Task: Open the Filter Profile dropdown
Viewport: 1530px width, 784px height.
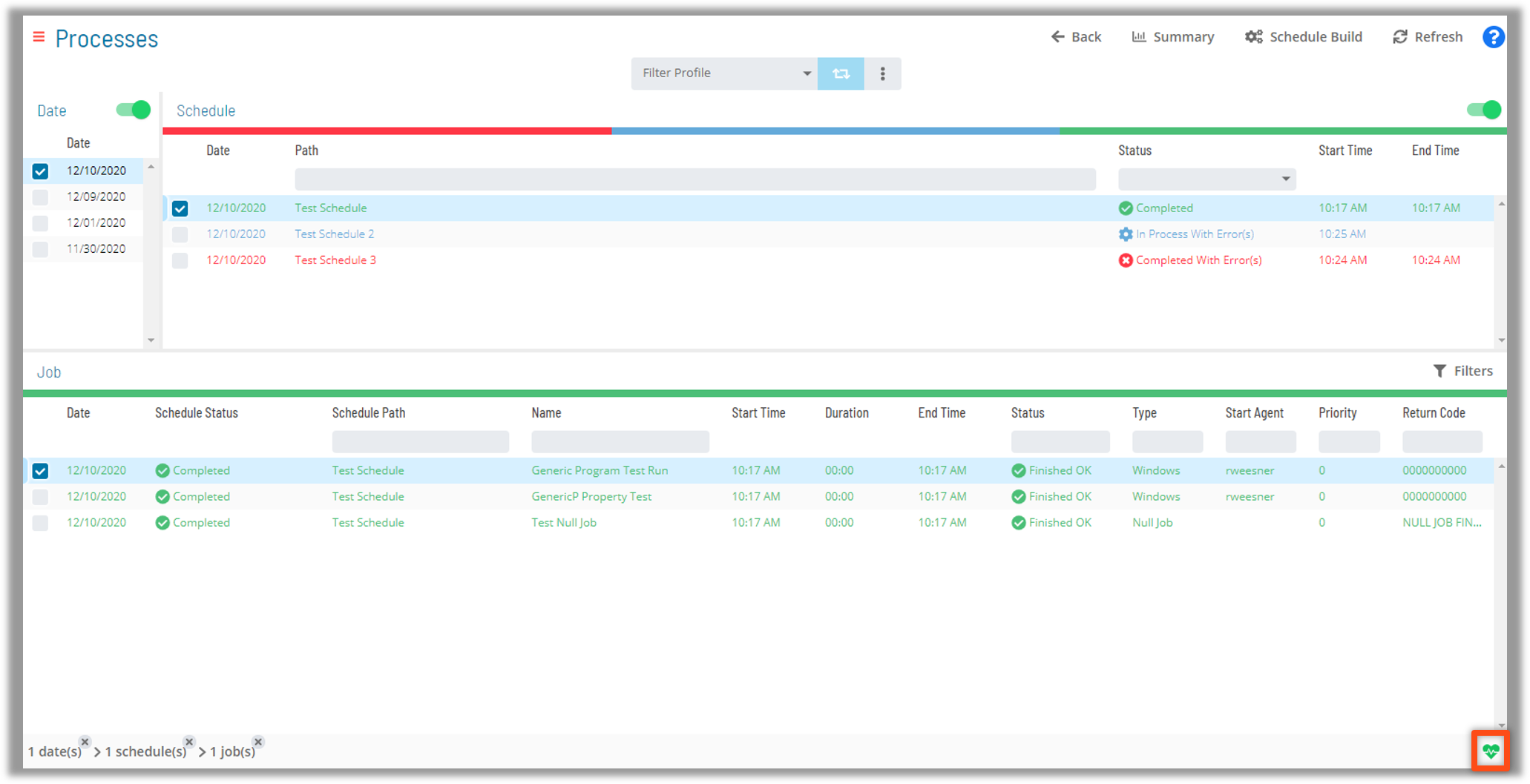Action: point(807,73)
